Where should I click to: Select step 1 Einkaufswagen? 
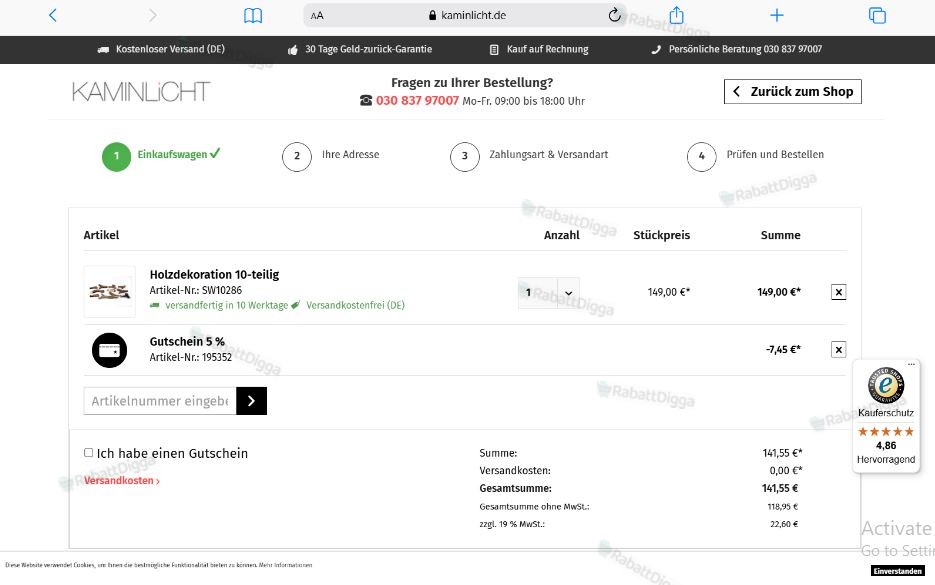pyautogui.click(x=161, y=156)
